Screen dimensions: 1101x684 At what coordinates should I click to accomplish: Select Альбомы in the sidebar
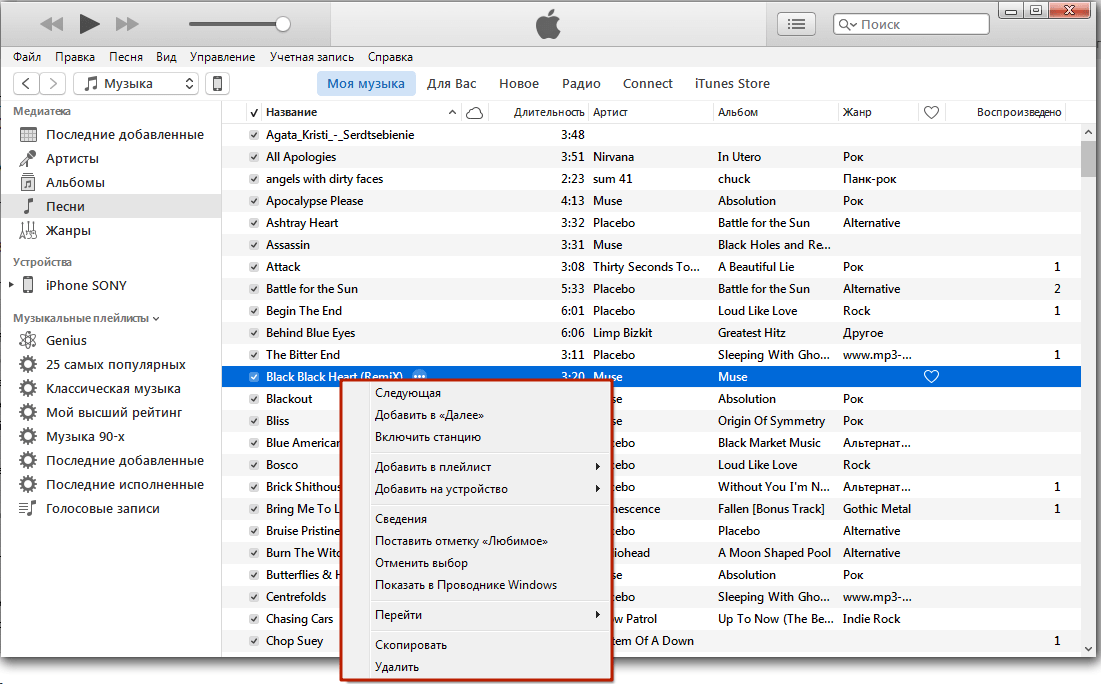click(x=111, y=182)
